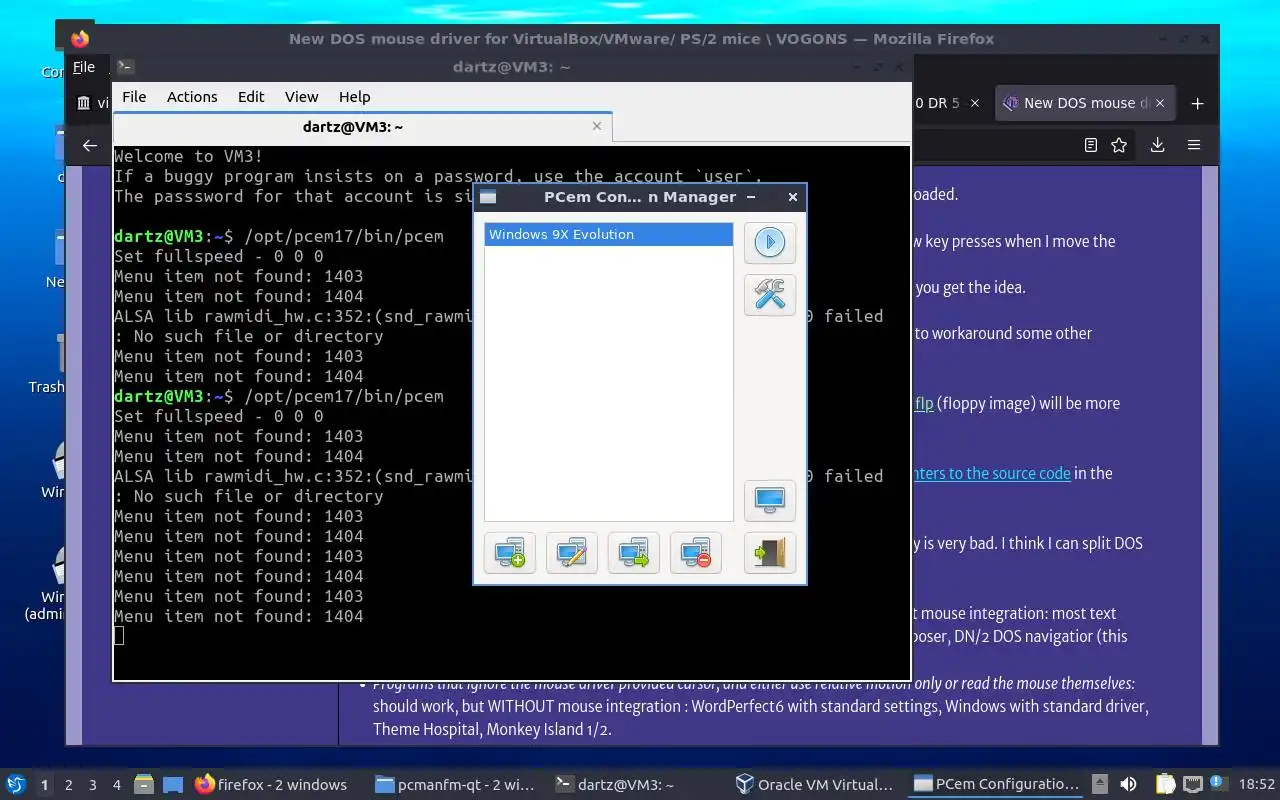Open the View menu in the terminal
Viewport: 1280px width, 800px height.
pyautogui.click(x=301, y=97)
